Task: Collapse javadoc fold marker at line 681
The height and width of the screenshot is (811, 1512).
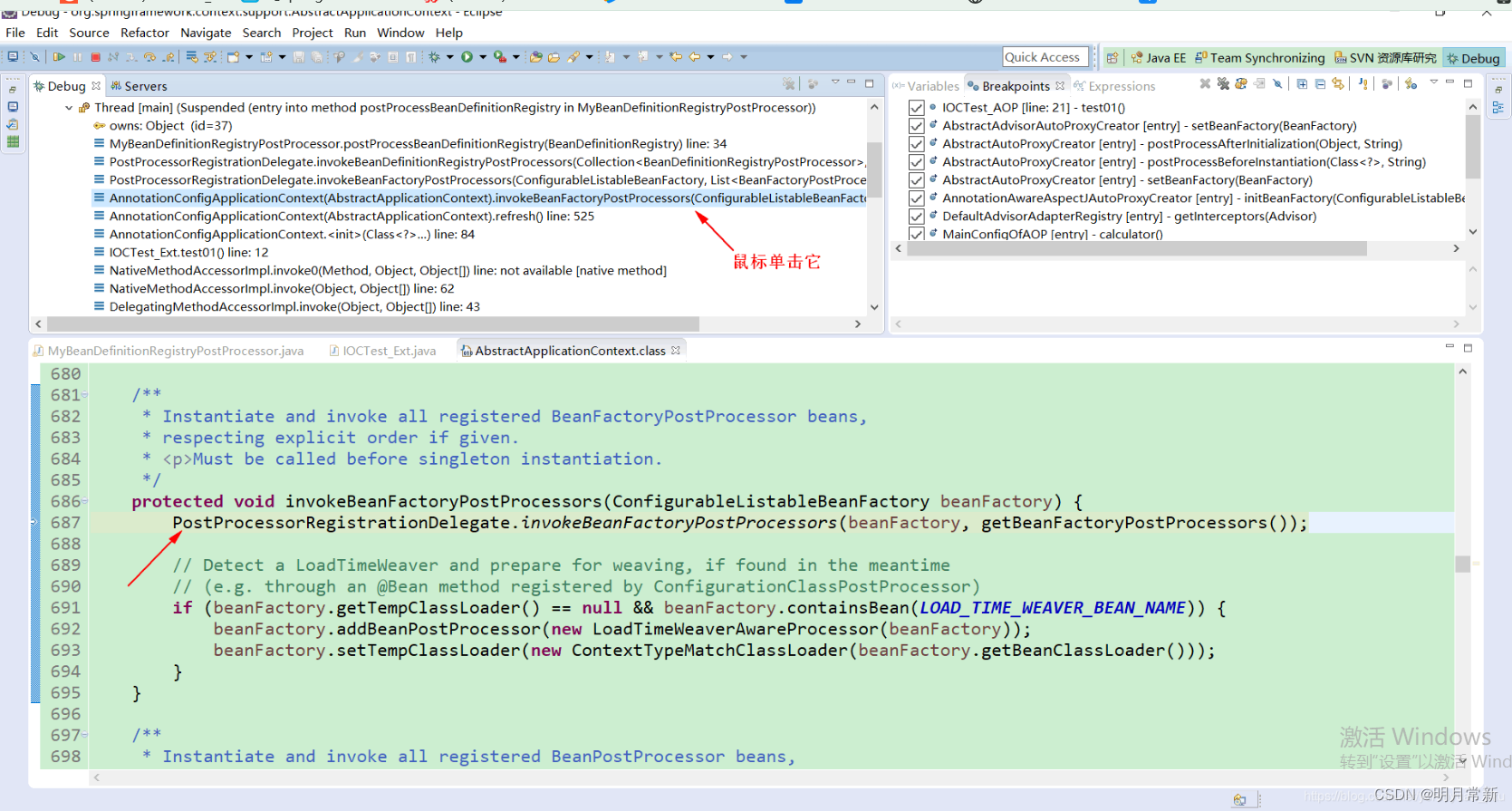Action: click(85, 395)
